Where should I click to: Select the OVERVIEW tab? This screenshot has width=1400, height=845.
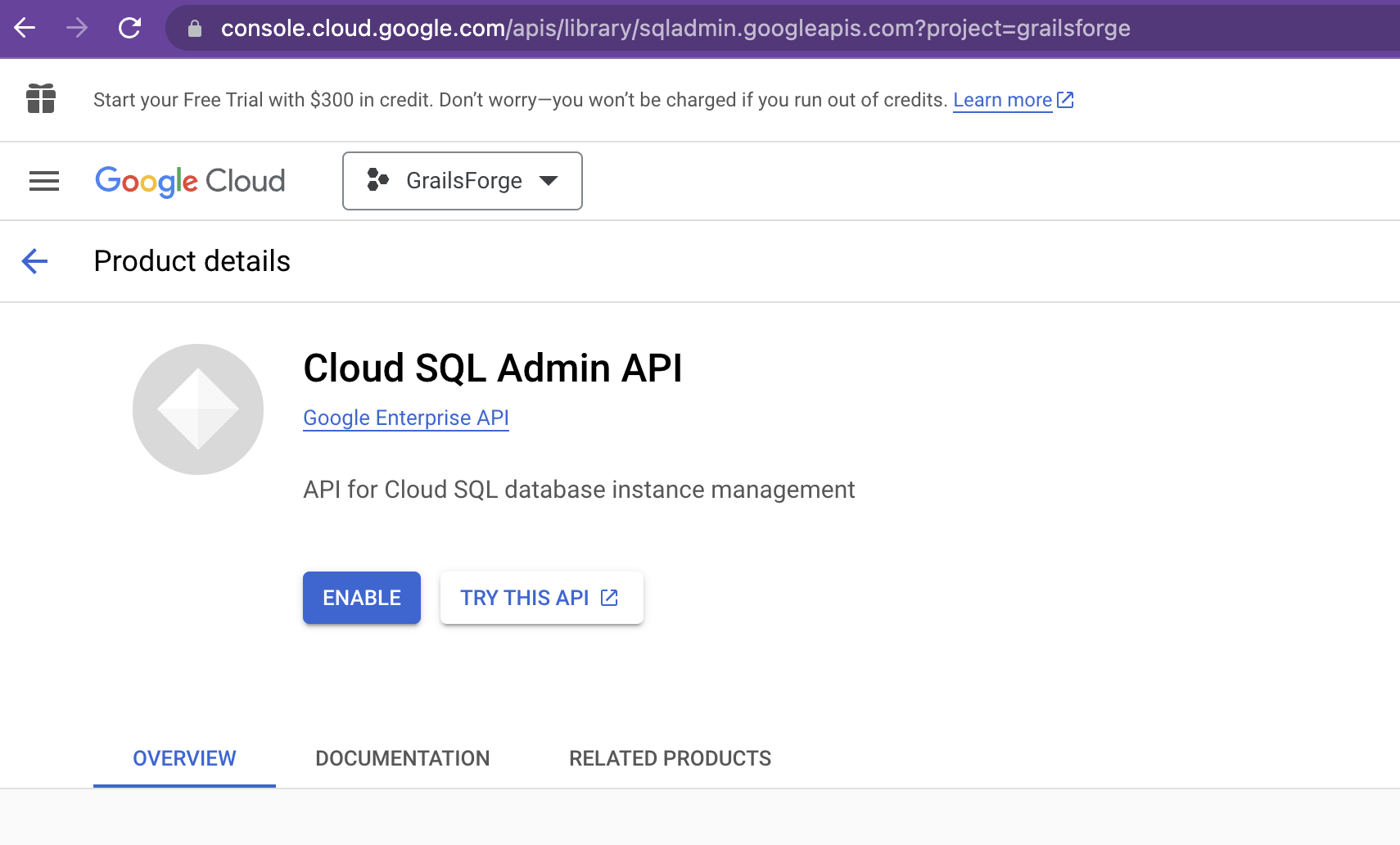(x=184, y=758)
